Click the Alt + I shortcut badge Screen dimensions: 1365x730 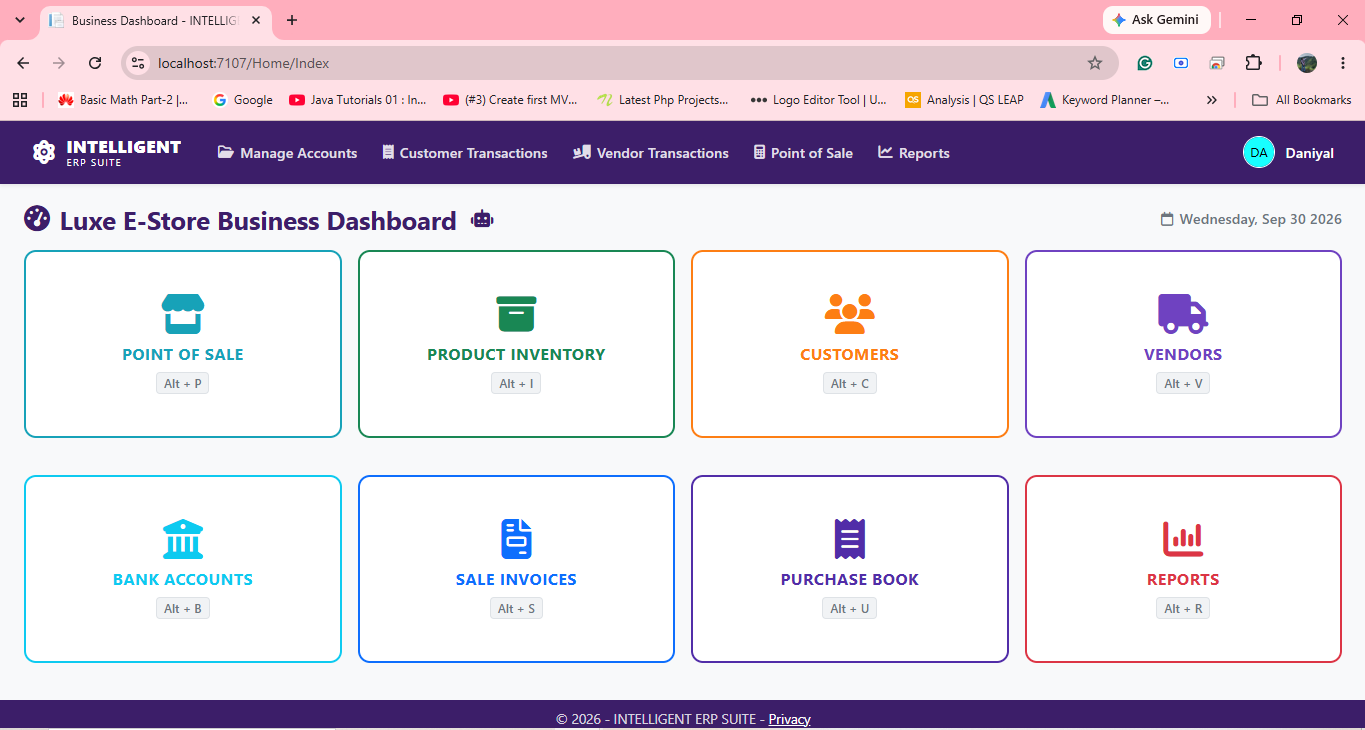516,383
